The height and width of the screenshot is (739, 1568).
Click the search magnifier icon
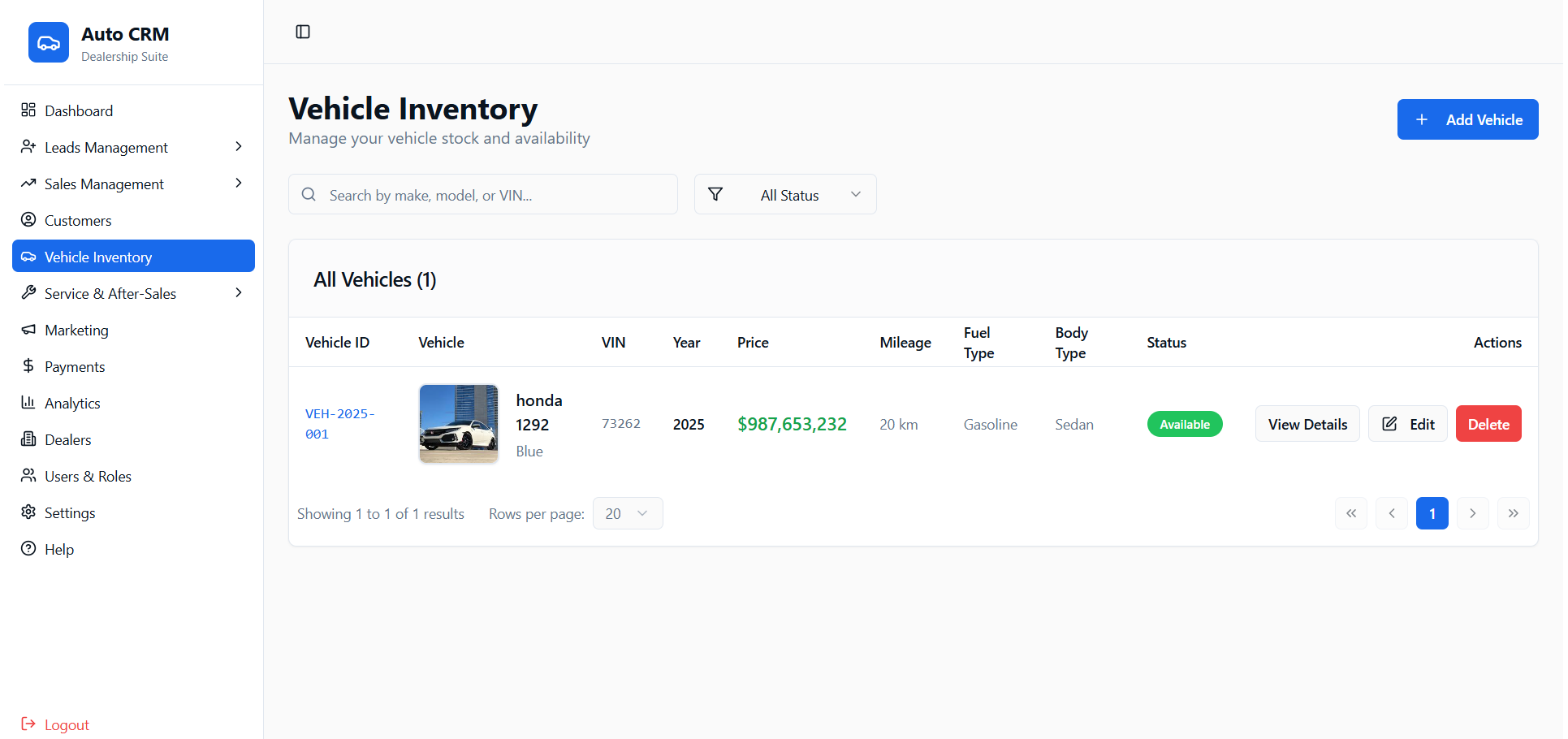pyautogui.click(x=309, y=195)
